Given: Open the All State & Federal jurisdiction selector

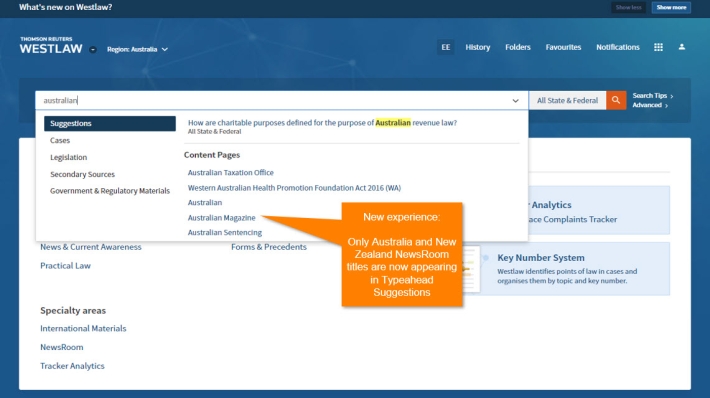Looking at the screenshot, I should point(567,101).
